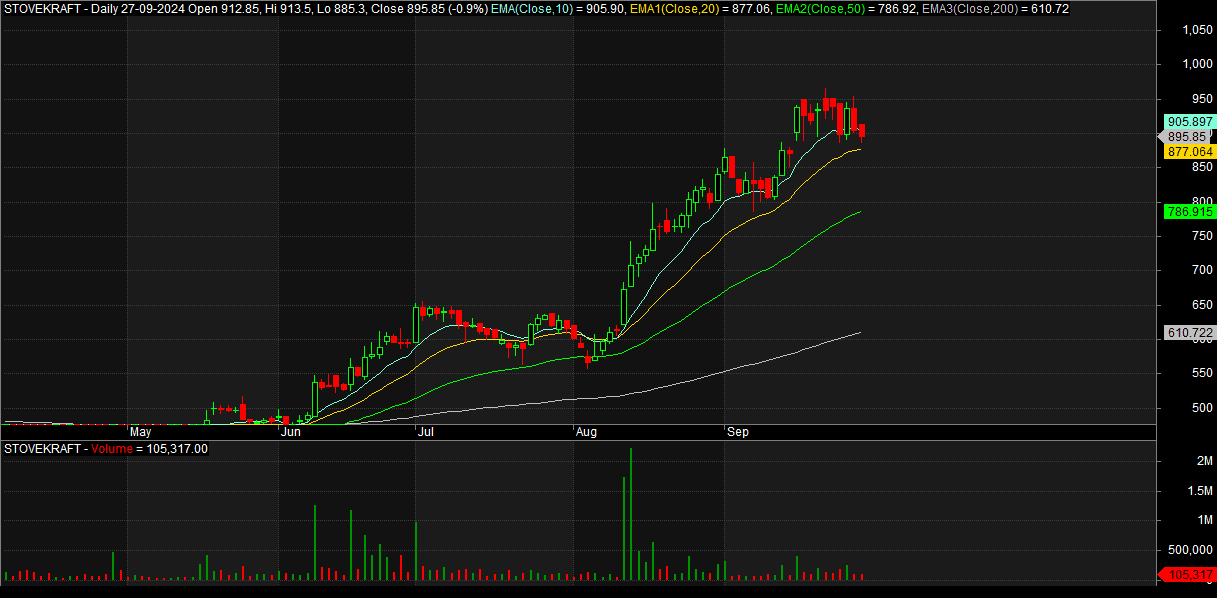This screenshot has height=598, width=1218.
Task: Click the 1,000 price axis label
Action: (1197, 65)
